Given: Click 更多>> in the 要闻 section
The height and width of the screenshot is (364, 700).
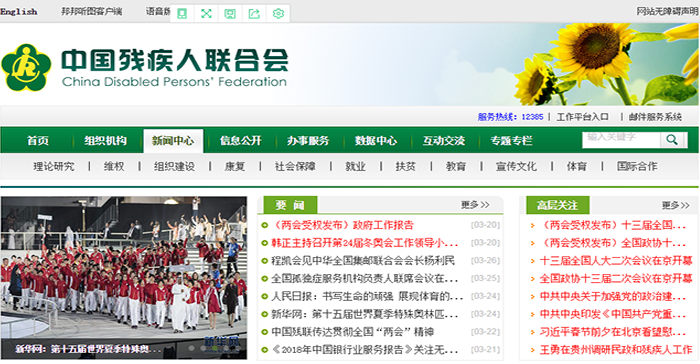Looking at the screenshot, I should click(475, 205).
